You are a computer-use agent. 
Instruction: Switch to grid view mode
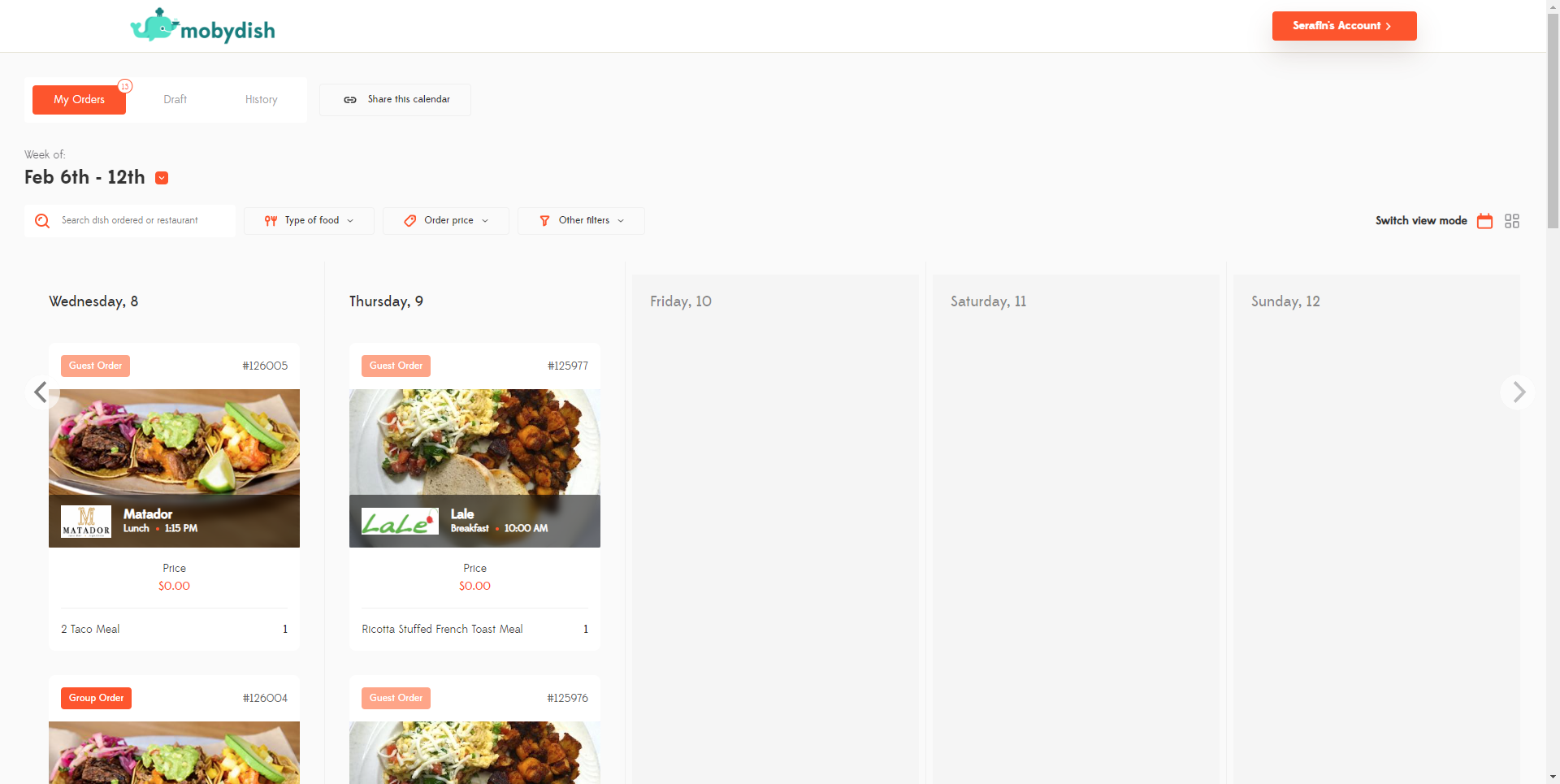(1511, 220)
